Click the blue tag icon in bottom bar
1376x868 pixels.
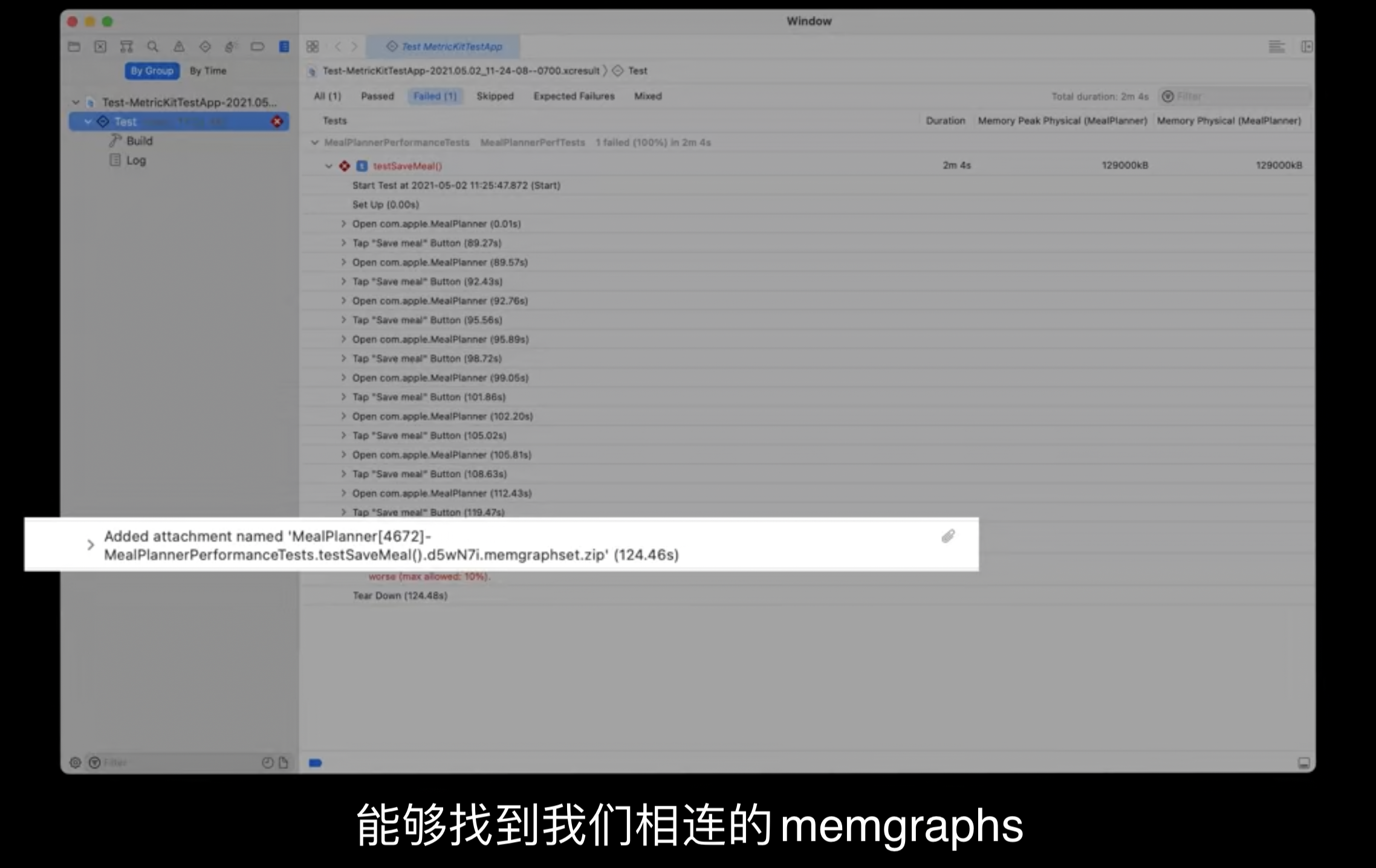coord(316,763)
